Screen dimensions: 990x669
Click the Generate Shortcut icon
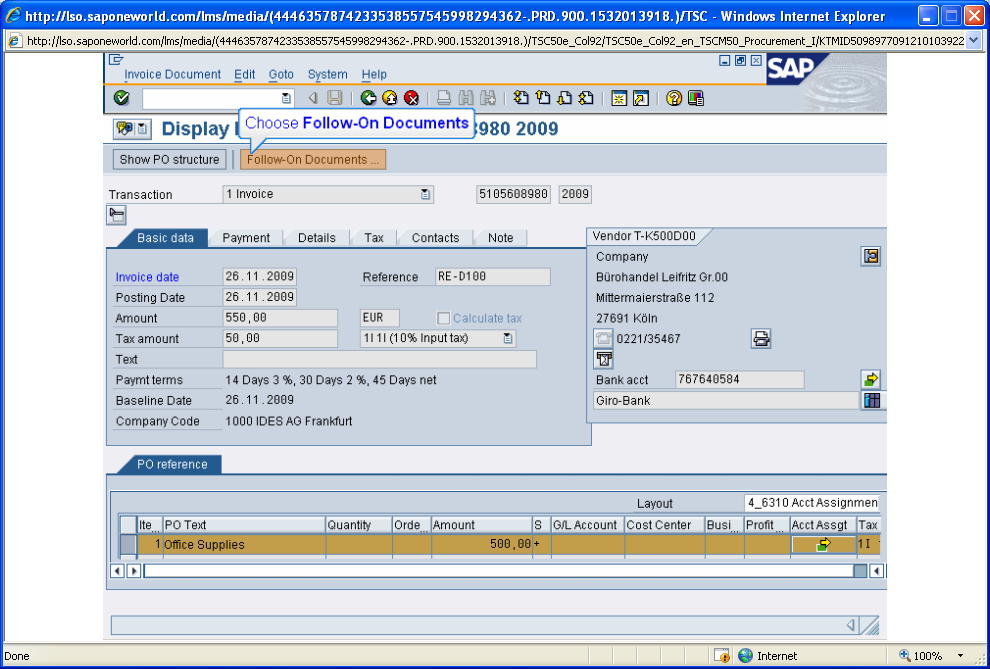[x=641, y=98]
